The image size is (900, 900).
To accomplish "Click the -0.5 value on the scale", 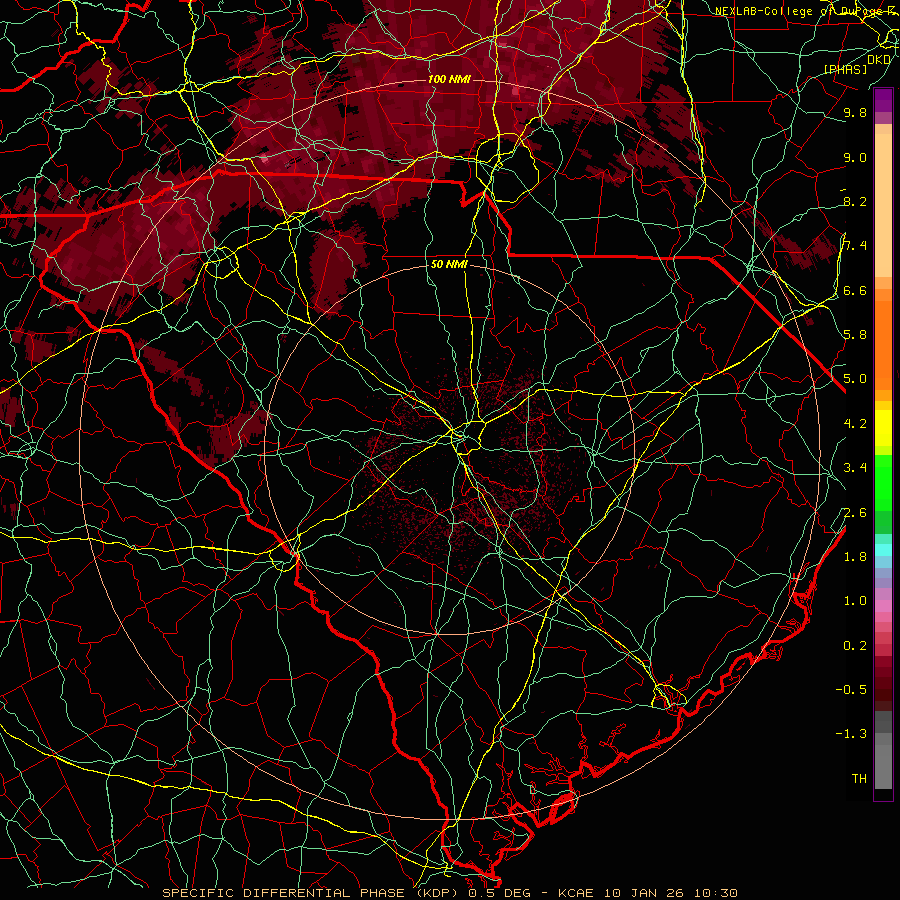I will pos(851,690).
